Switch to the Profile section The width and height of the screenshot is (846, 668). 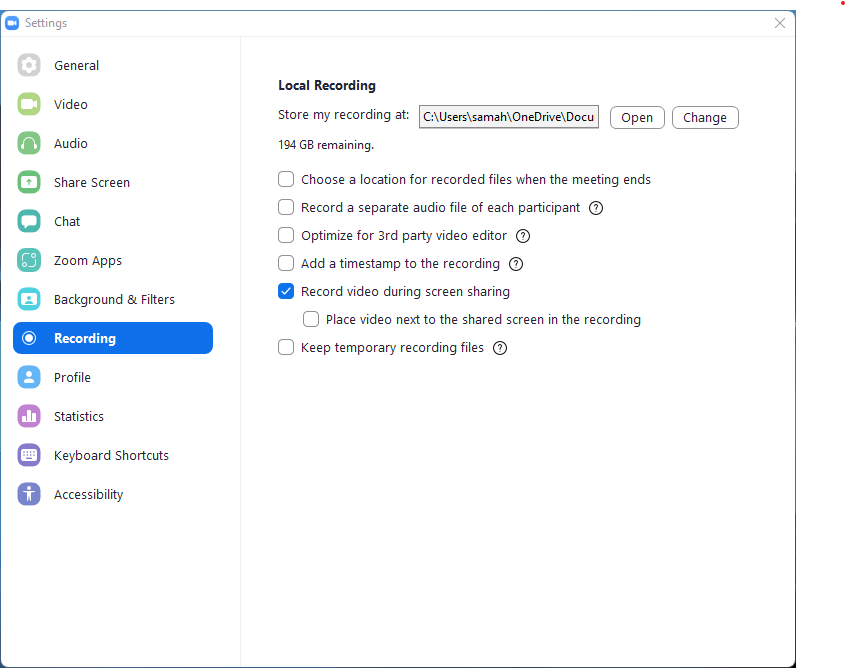(28, 377)
